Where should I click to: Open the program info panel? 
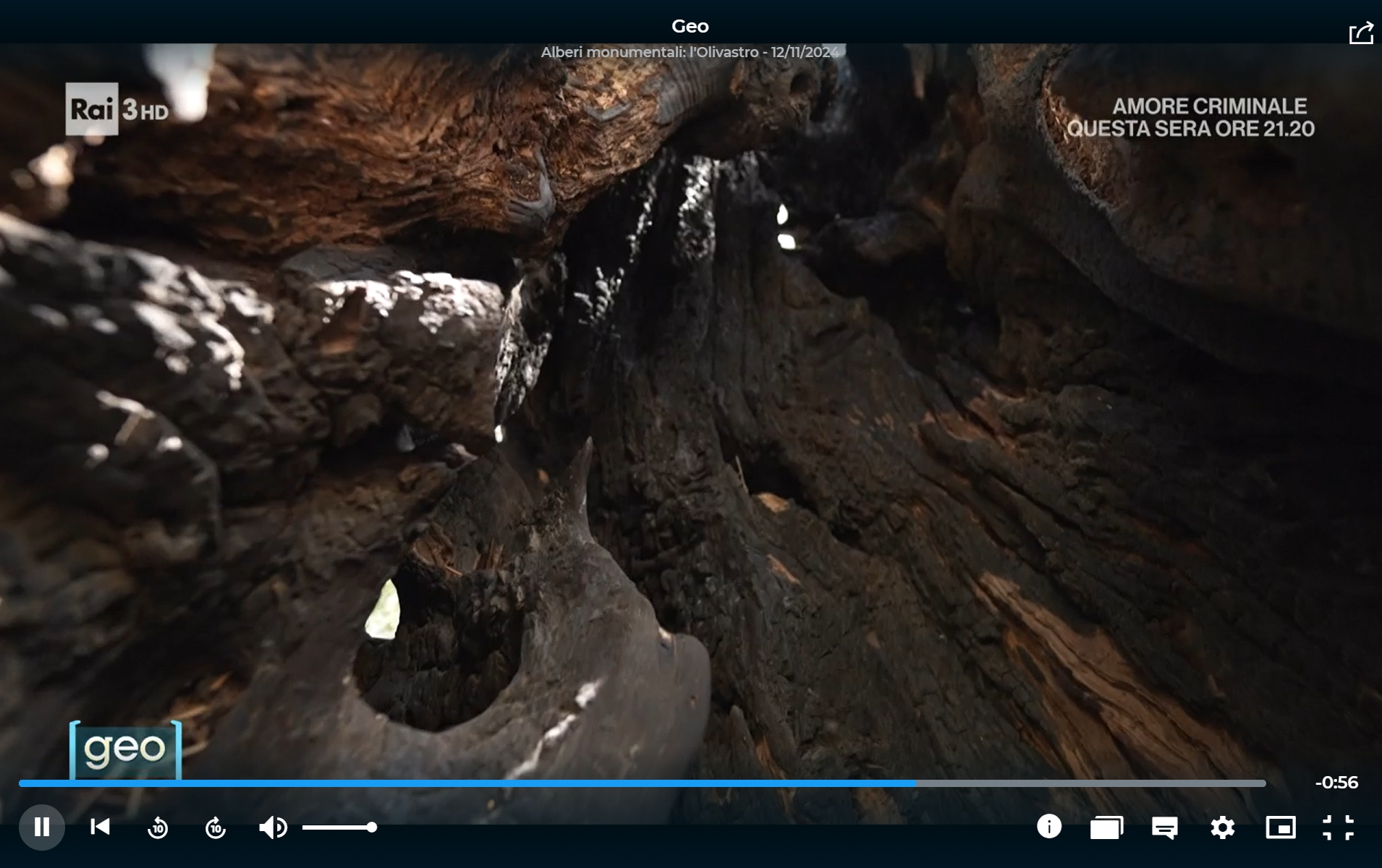(1048, 827)
